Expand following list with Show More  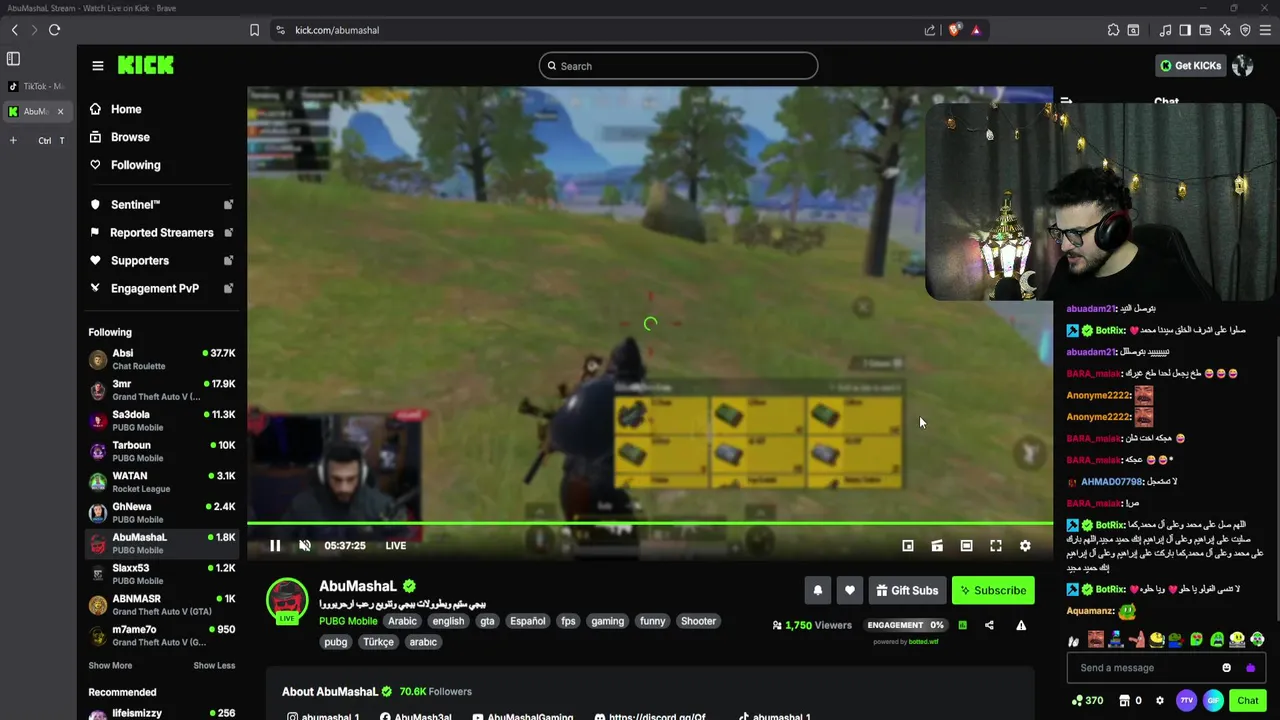tap(110, 666)
